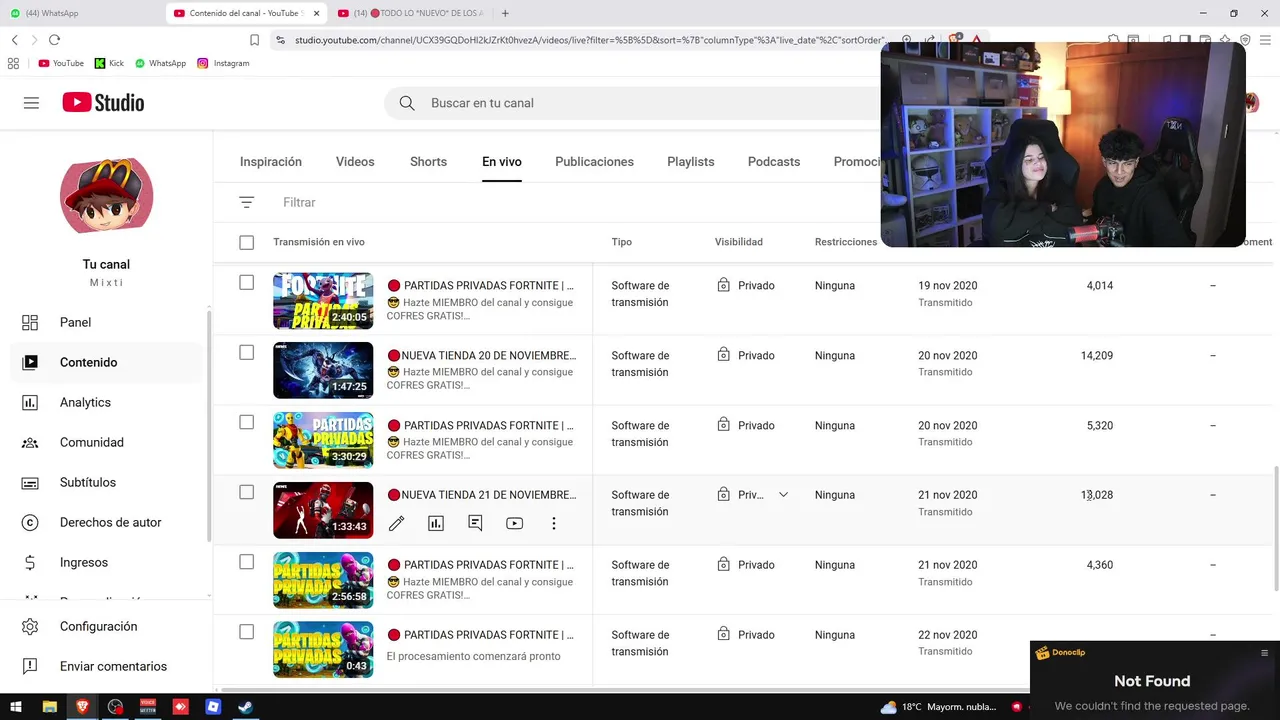Select the En vivo tab
Screen dimensions: 1280x720
pos(502,161)
